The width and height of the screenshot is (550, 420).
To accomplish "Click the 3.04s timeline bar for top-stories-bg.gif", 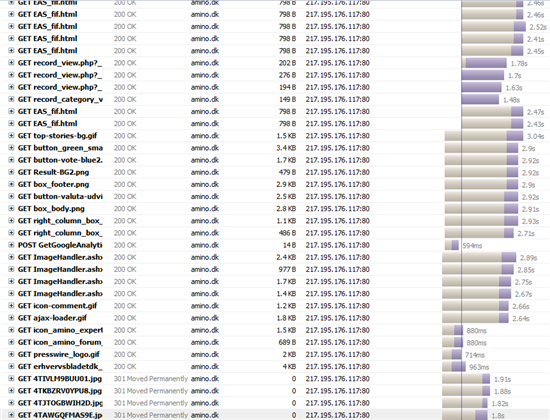I will tap(484, 136).
